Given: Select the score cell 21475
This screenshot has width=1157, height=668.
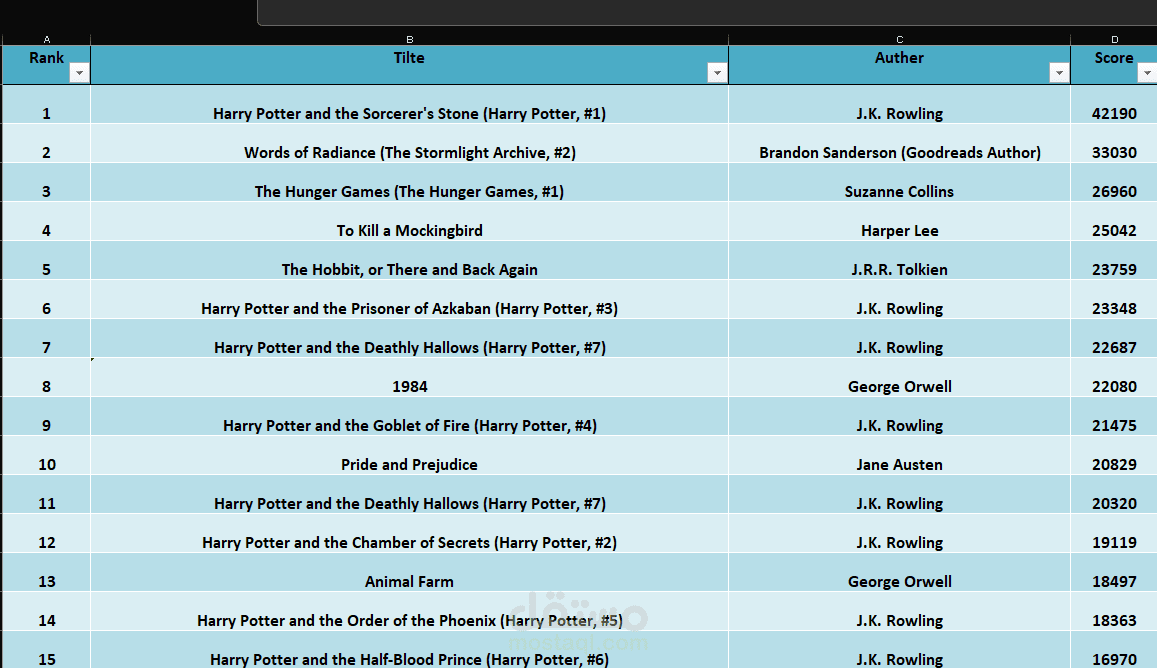Looking at the screenshot, I should [1114, 417].
